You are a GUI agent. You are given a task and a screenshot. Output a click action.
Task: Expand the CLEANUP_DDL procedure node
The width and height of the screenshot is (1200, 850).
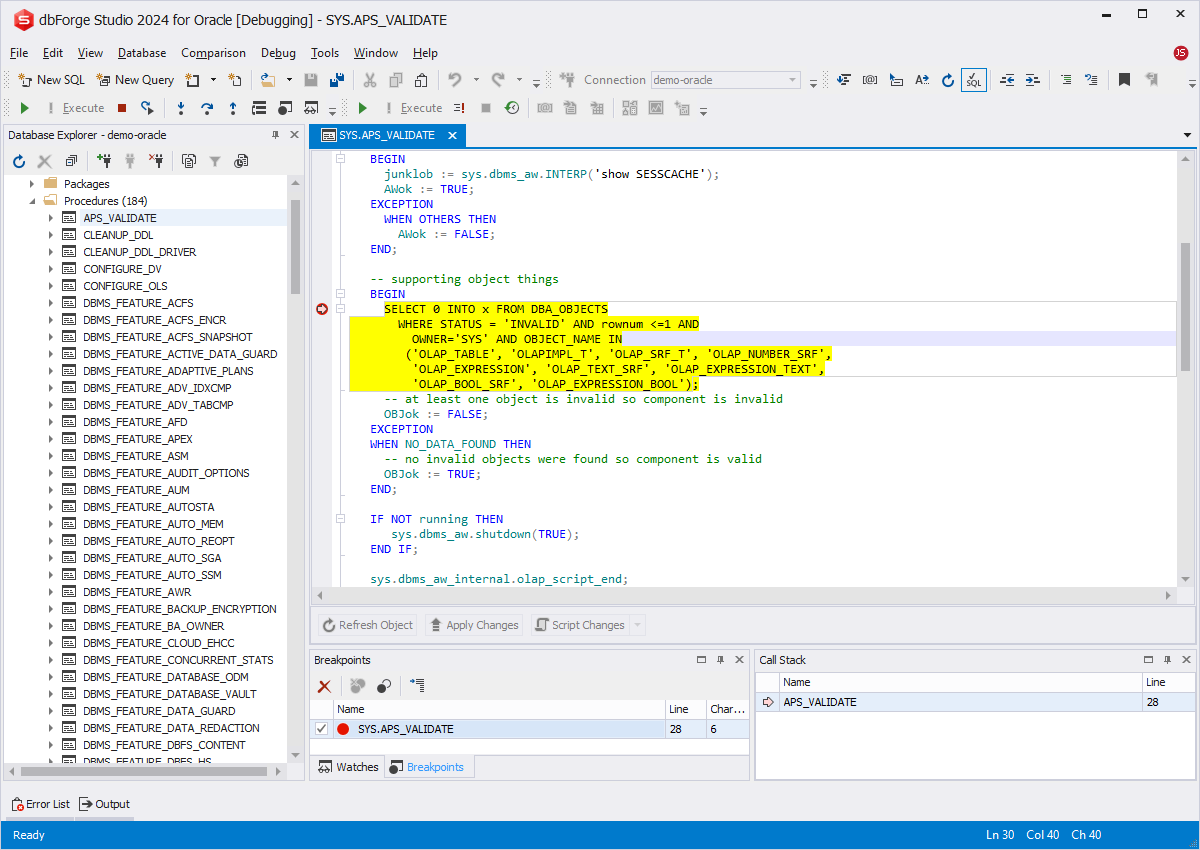50,235
